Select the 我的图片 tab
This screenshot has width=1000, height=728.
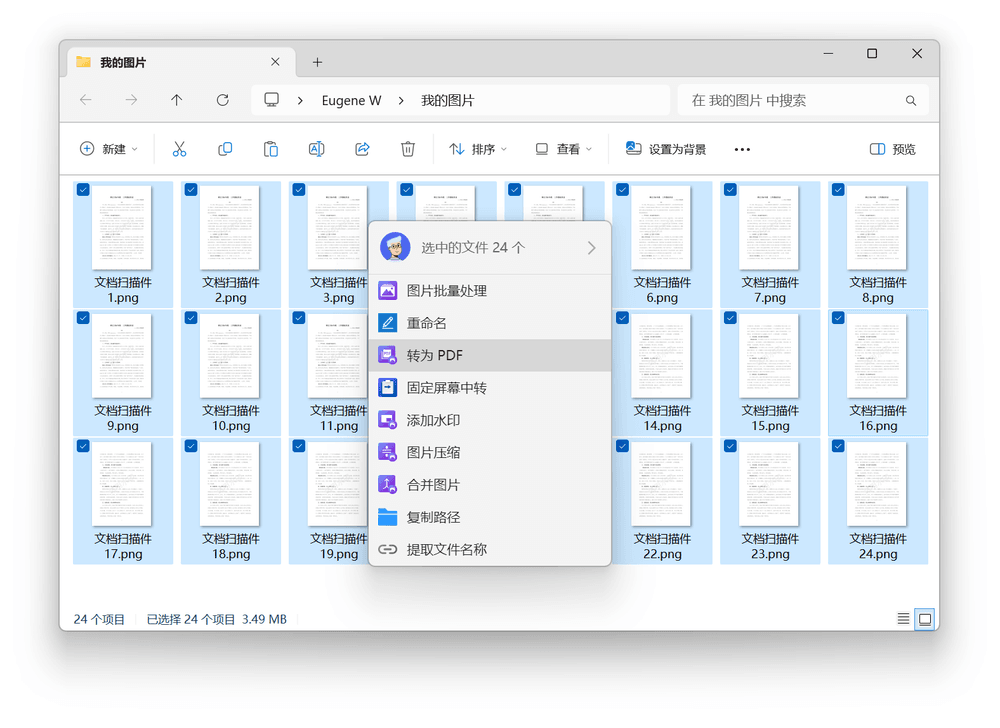(x=181, y=62)
